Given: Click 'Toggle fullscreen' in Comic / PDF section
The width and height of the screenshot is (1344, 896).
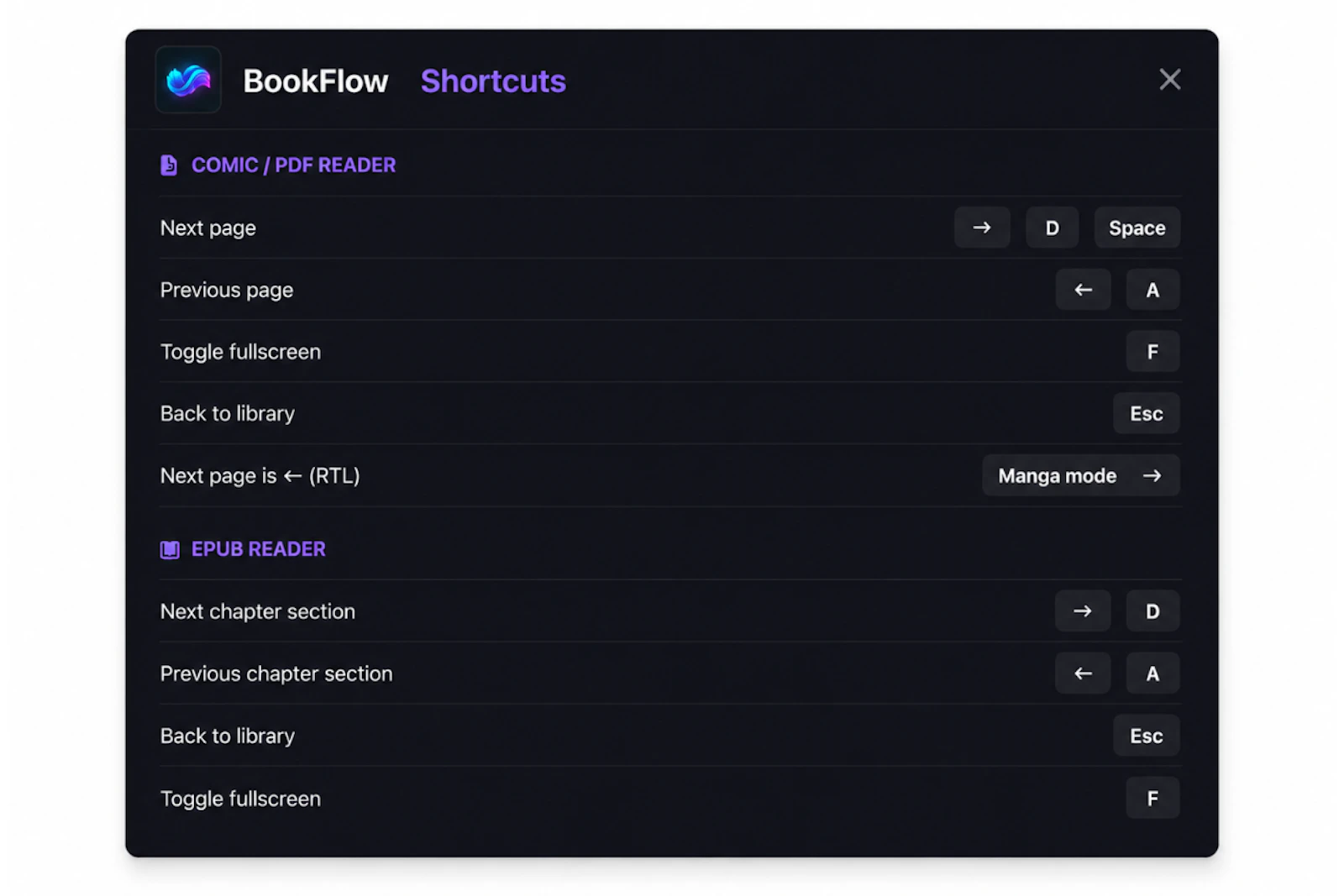Looking at the screenshot, I should [240, 352].
